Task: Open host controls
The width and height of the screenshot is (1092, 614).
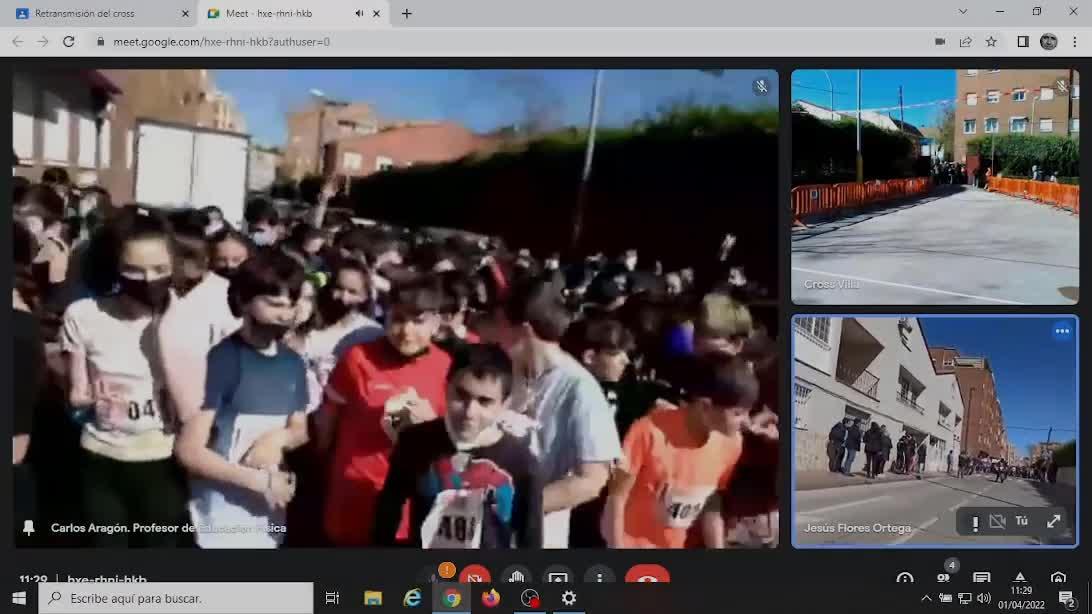Action: tap(1058, 577)
